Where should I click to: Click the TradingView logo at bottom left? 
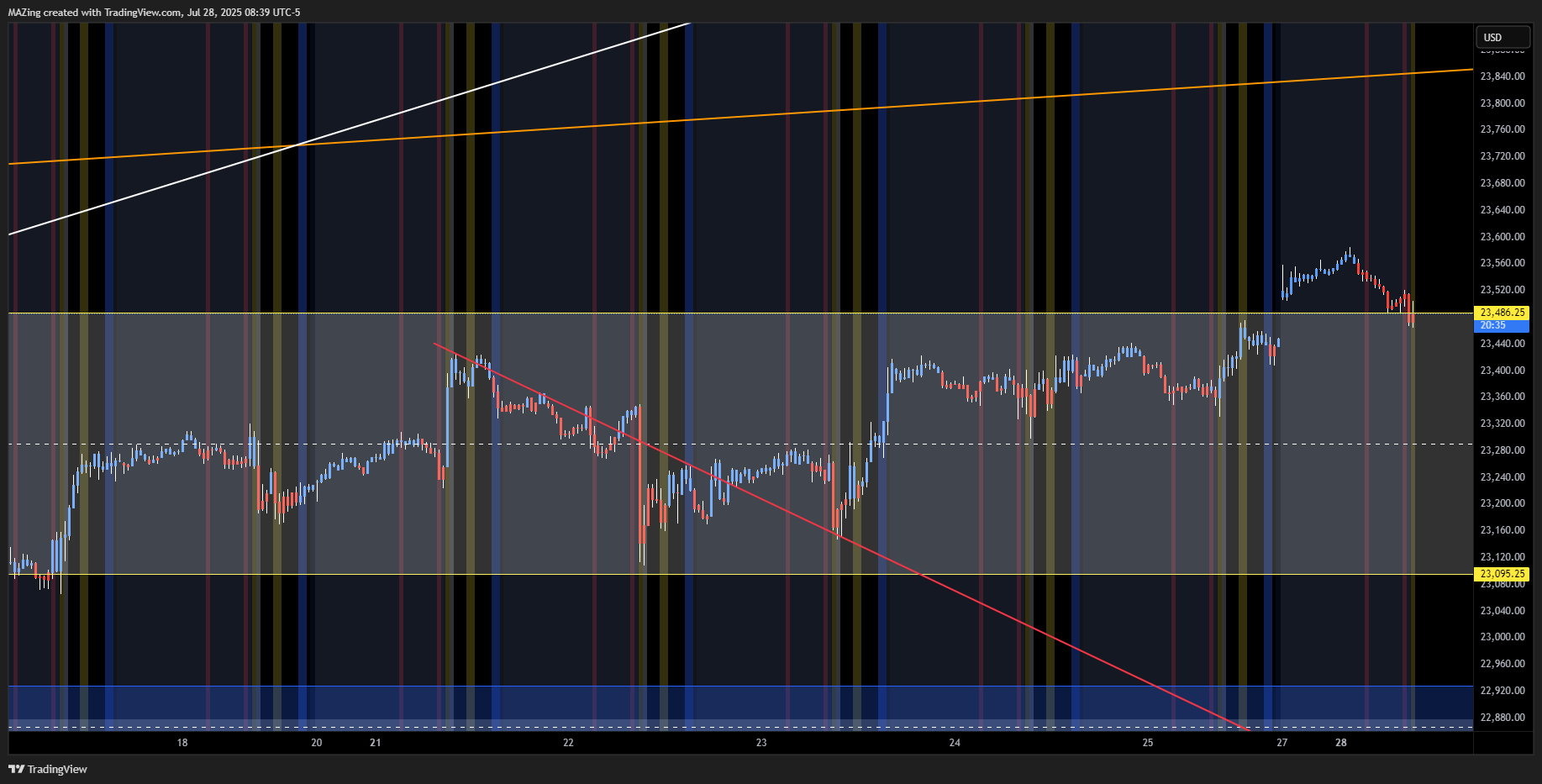tap(48, 769)
